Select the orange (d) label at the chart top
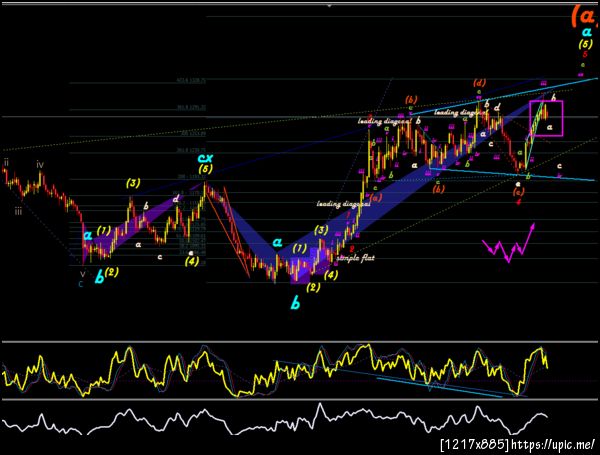 click(x=479, y=82)
